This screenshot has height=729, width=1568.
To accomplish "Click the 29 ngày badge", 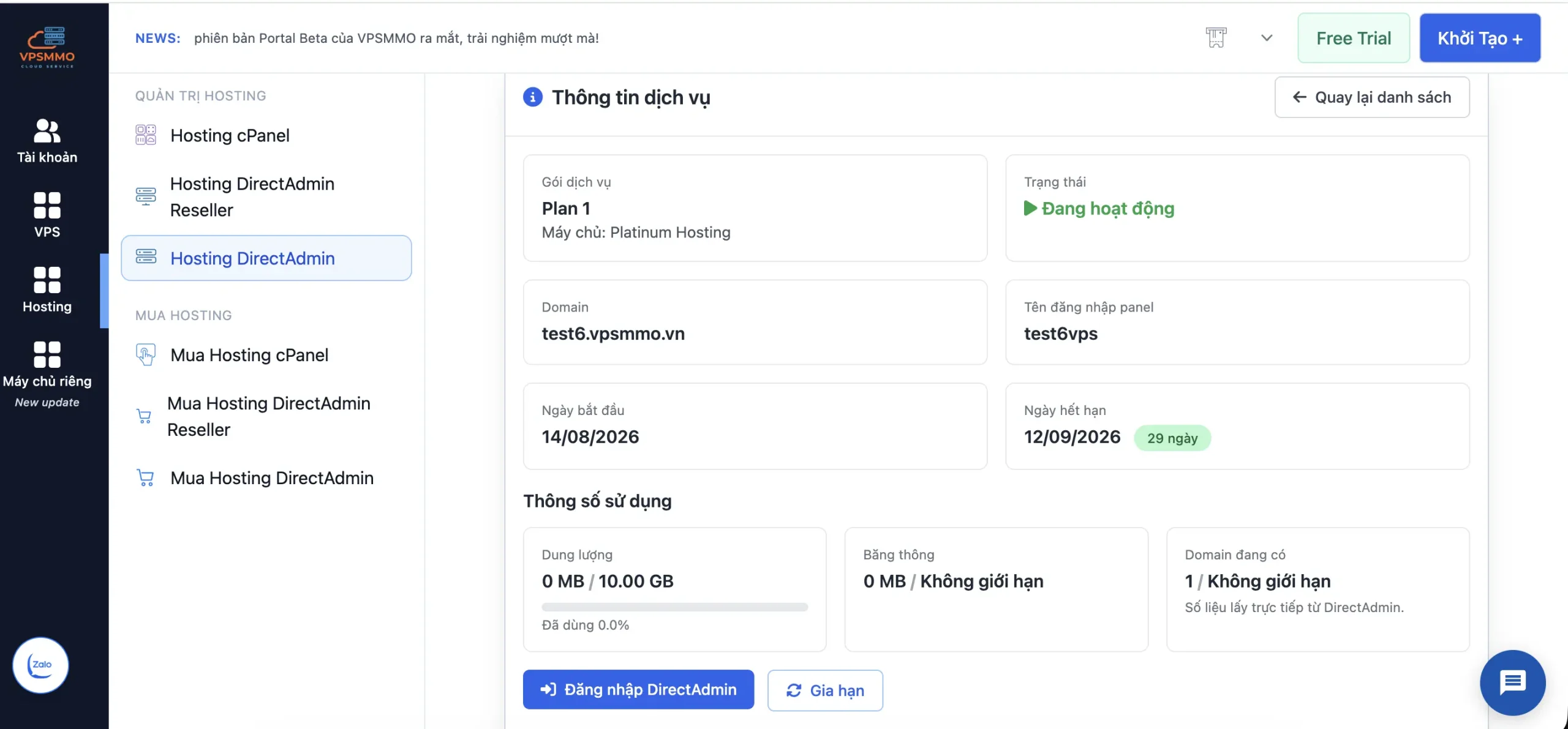I will 1172,438.
